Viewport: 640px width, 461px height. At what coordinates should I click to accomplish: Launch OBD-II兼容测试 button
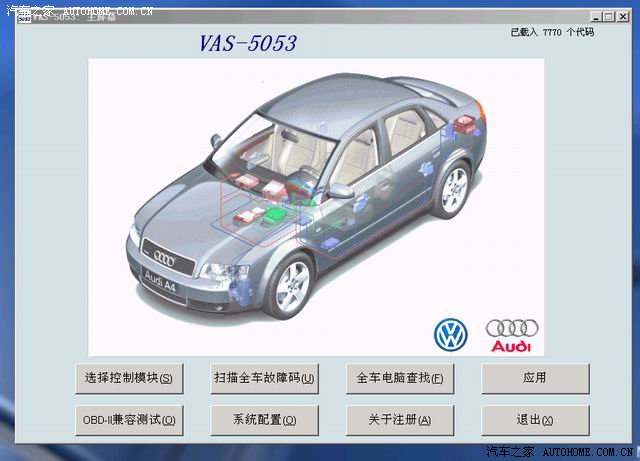[129, 420]
